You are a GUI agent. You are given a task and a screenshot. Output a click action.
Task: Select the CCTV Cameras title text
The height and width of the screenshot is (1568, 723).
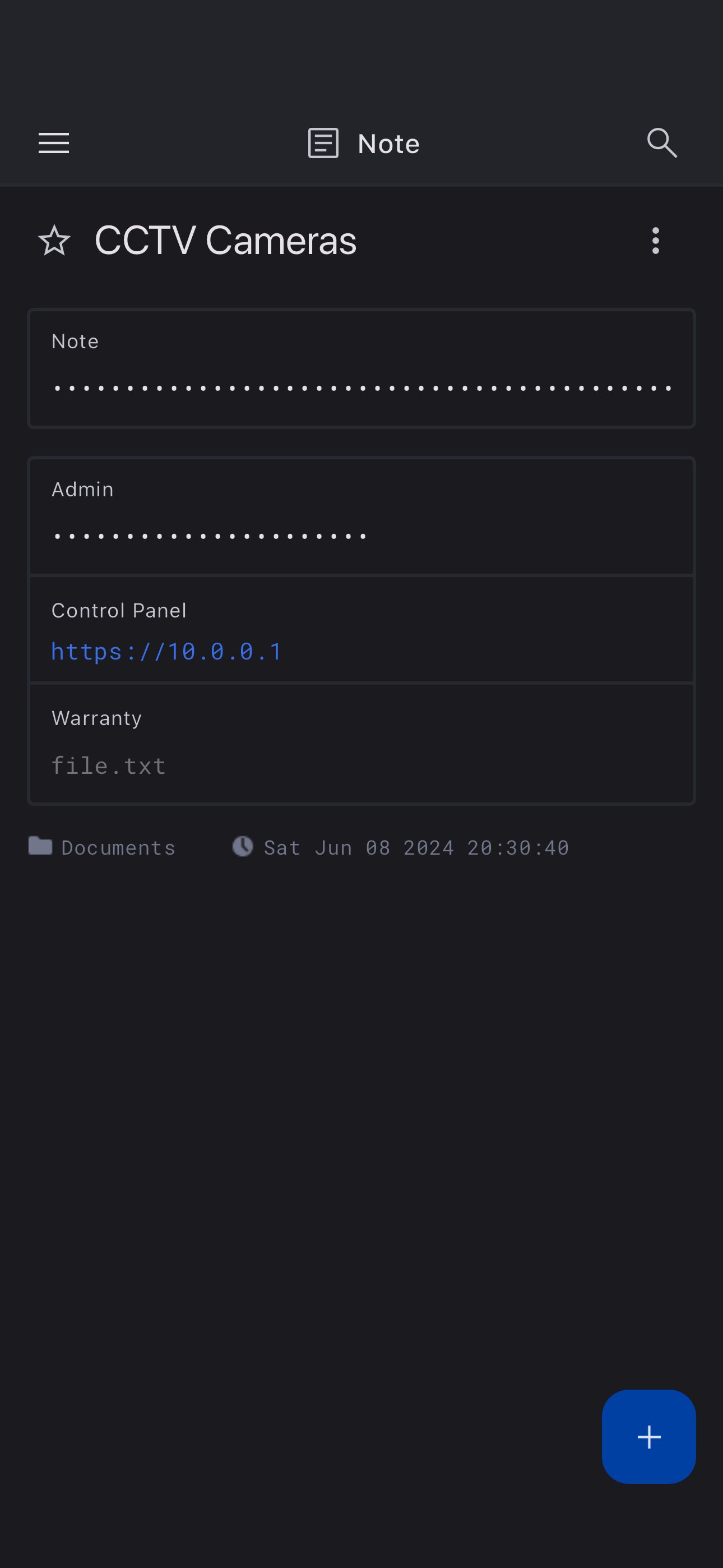[x=225, y=241]
